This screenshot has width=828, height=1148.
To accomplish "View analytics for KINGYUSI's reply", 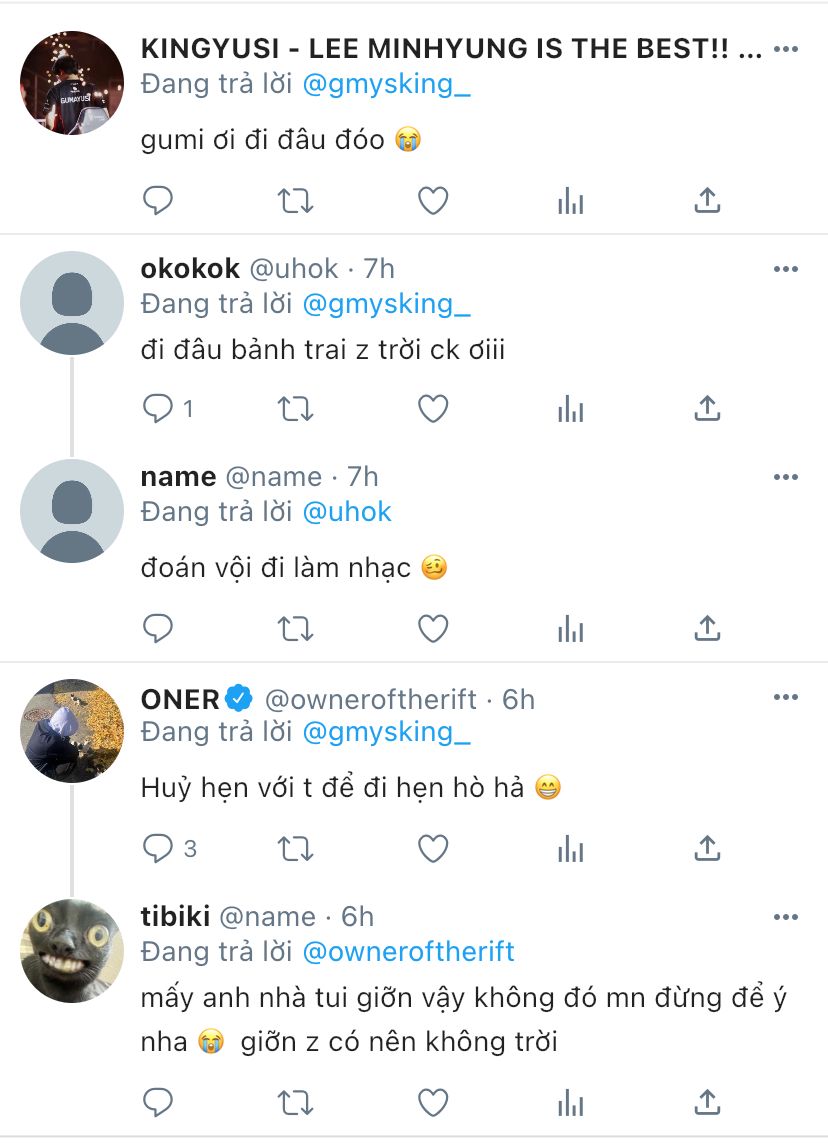I will (x=570, y=201).
